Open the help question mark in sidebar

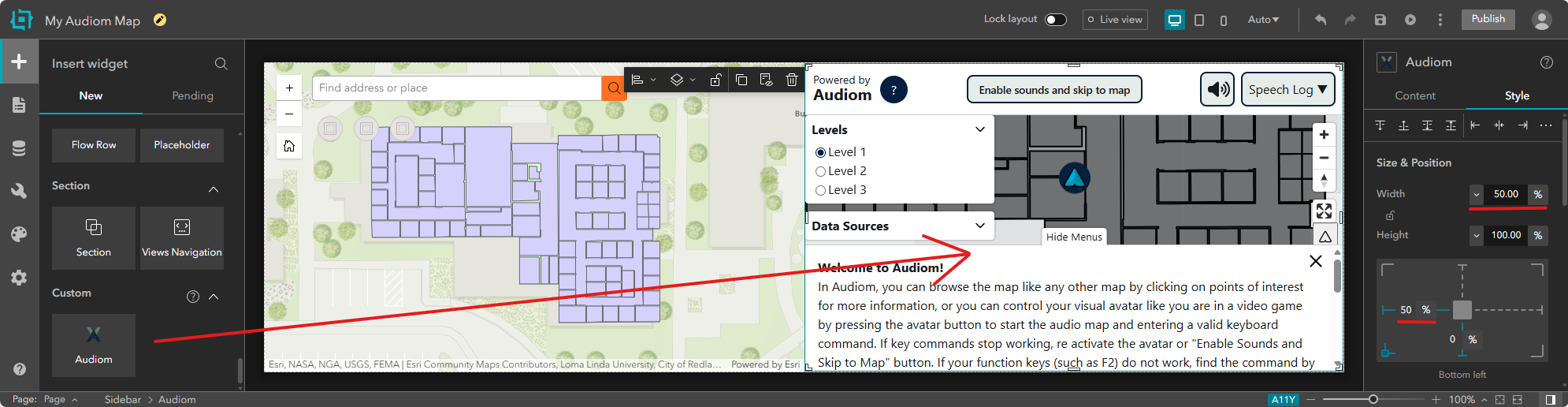click(20, 369)
